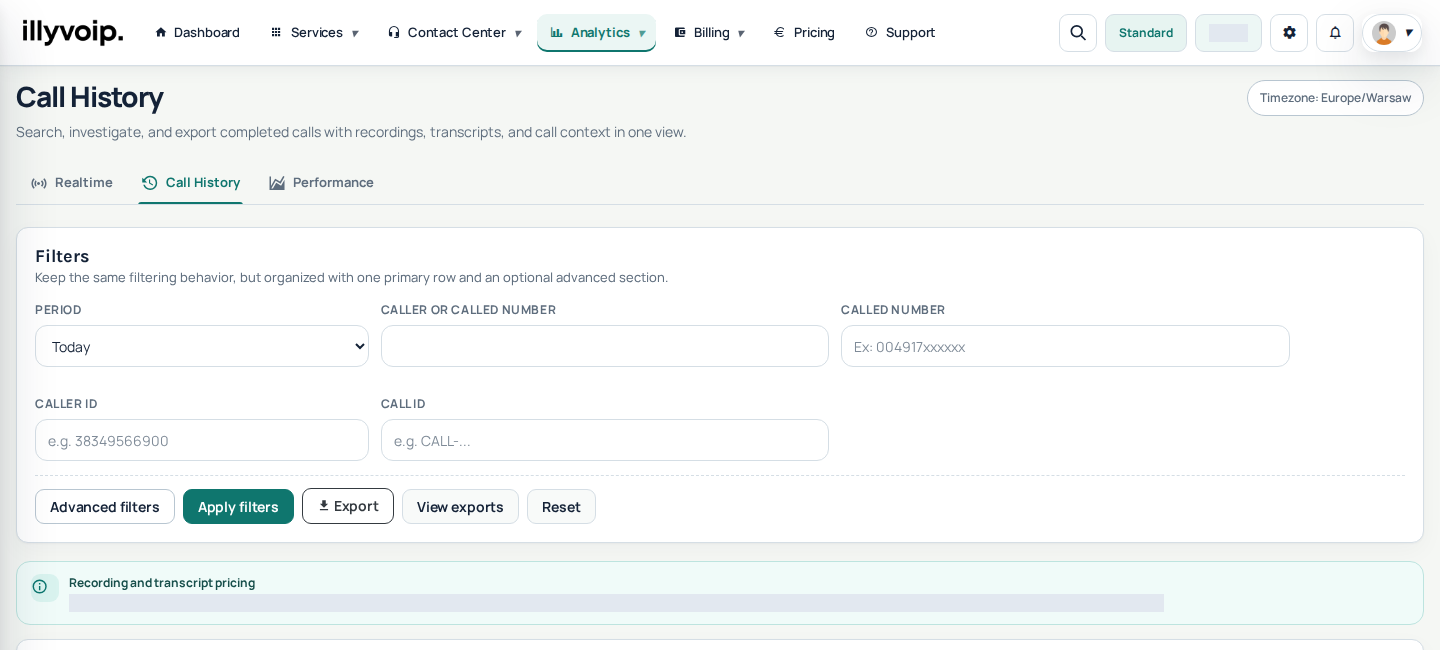Image resolution: width=1440 pixels, height=650 pixels.
Task: Expand the account menu arrow
Action: [1409, 33]
